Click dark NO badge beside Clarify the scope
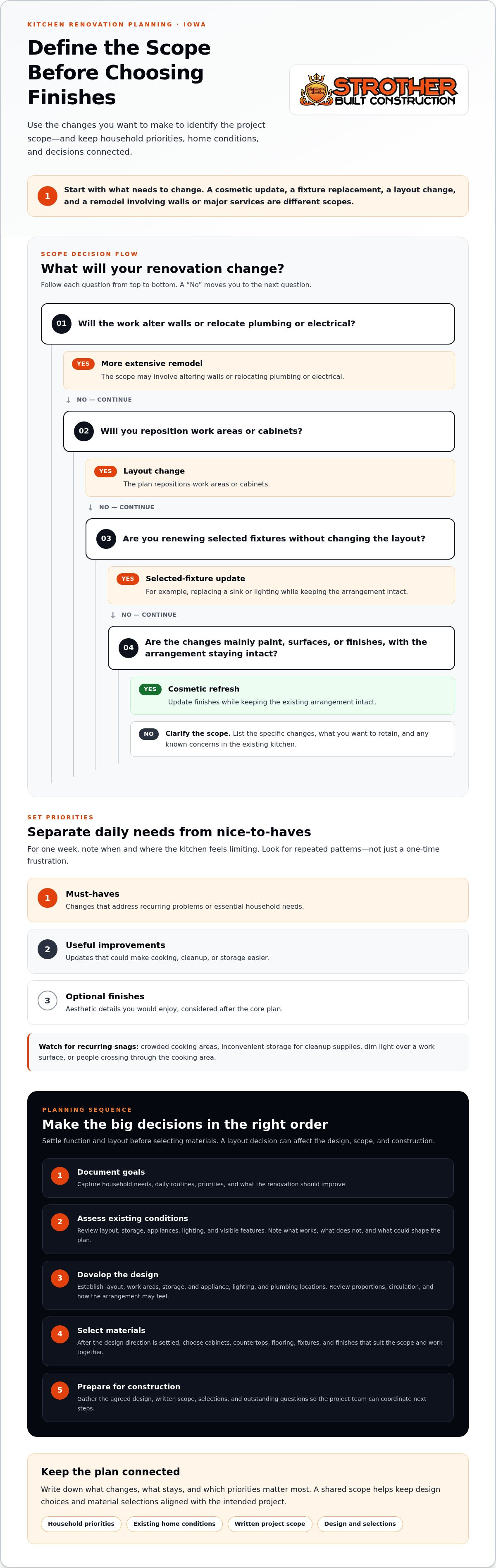The height and width of the screenshot is (1568, 496). click(x=148, y=733)
